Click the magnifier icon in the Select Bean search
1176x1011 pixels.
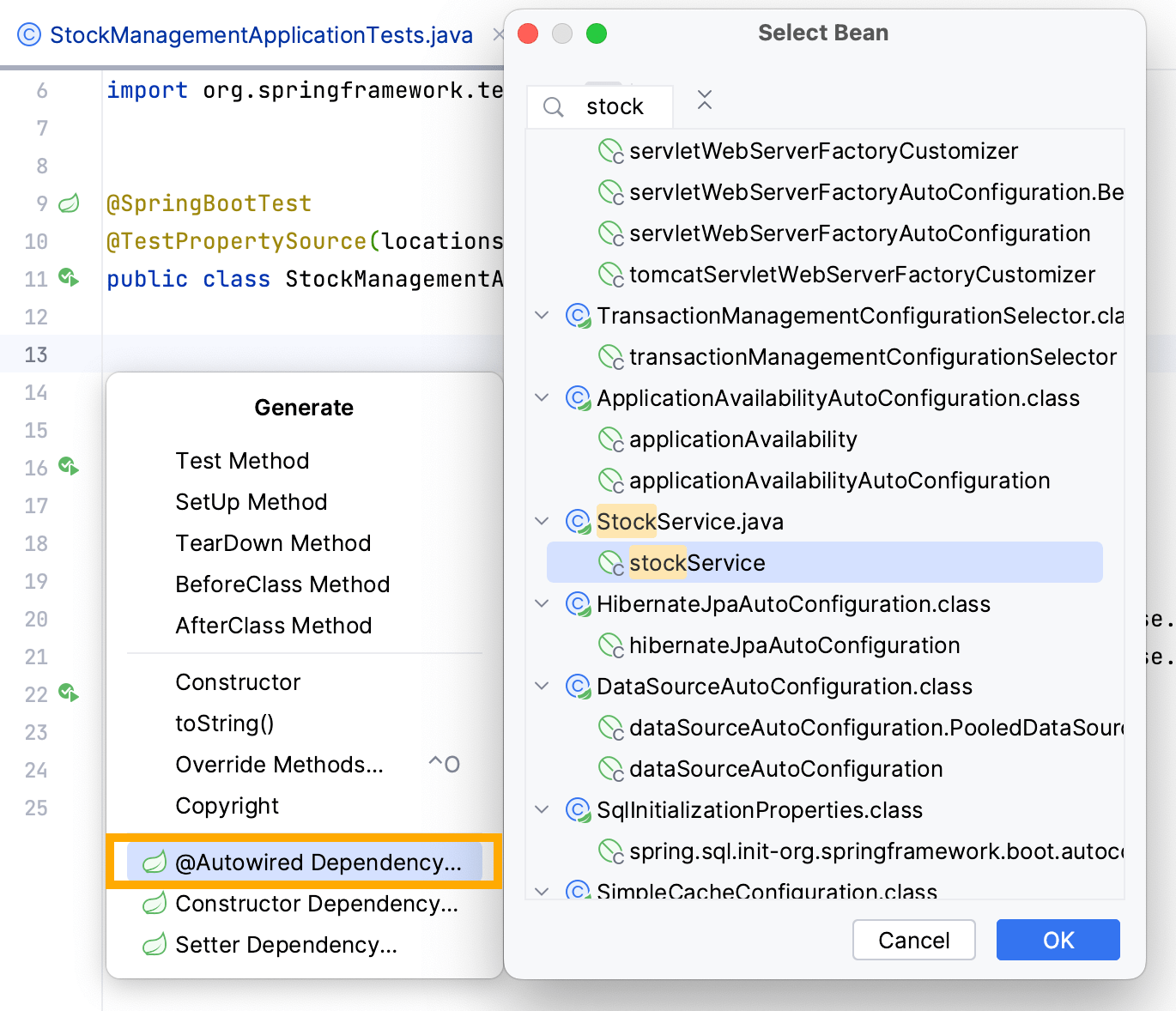(x=553, y=106)
